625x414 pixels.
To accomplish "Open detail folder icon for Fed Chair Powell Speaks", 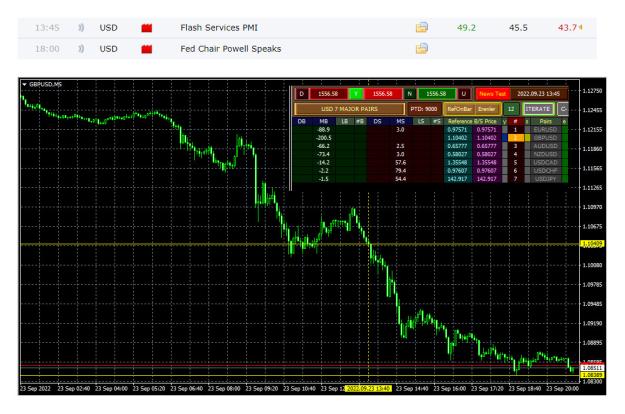I will pyautogui.click(x=422, y=48).
